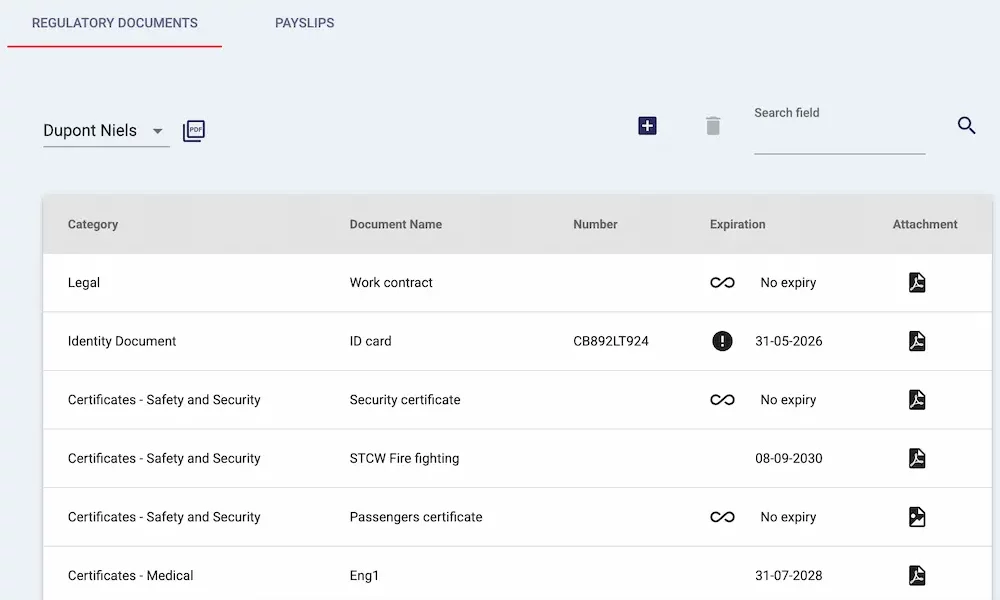
Task: Open PDF attachment for Security certificate
Action: pos(917,400)
